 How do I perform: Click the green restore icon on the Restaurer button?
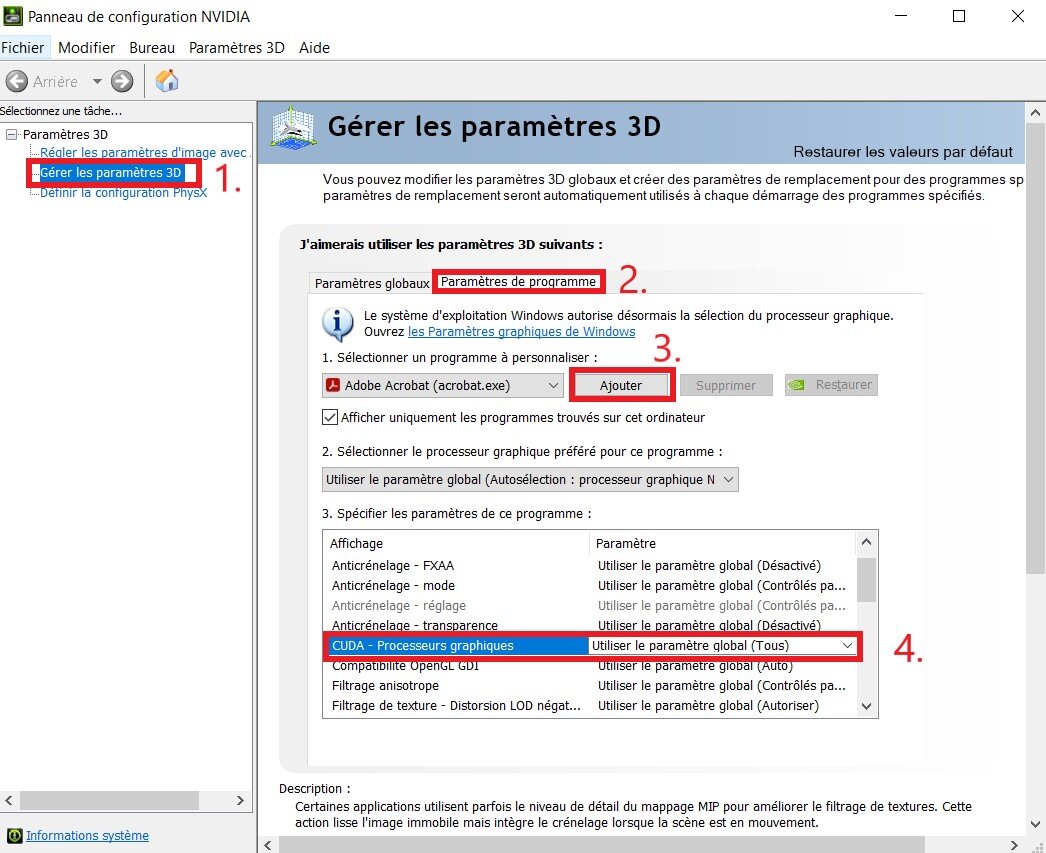pos(799,384)
